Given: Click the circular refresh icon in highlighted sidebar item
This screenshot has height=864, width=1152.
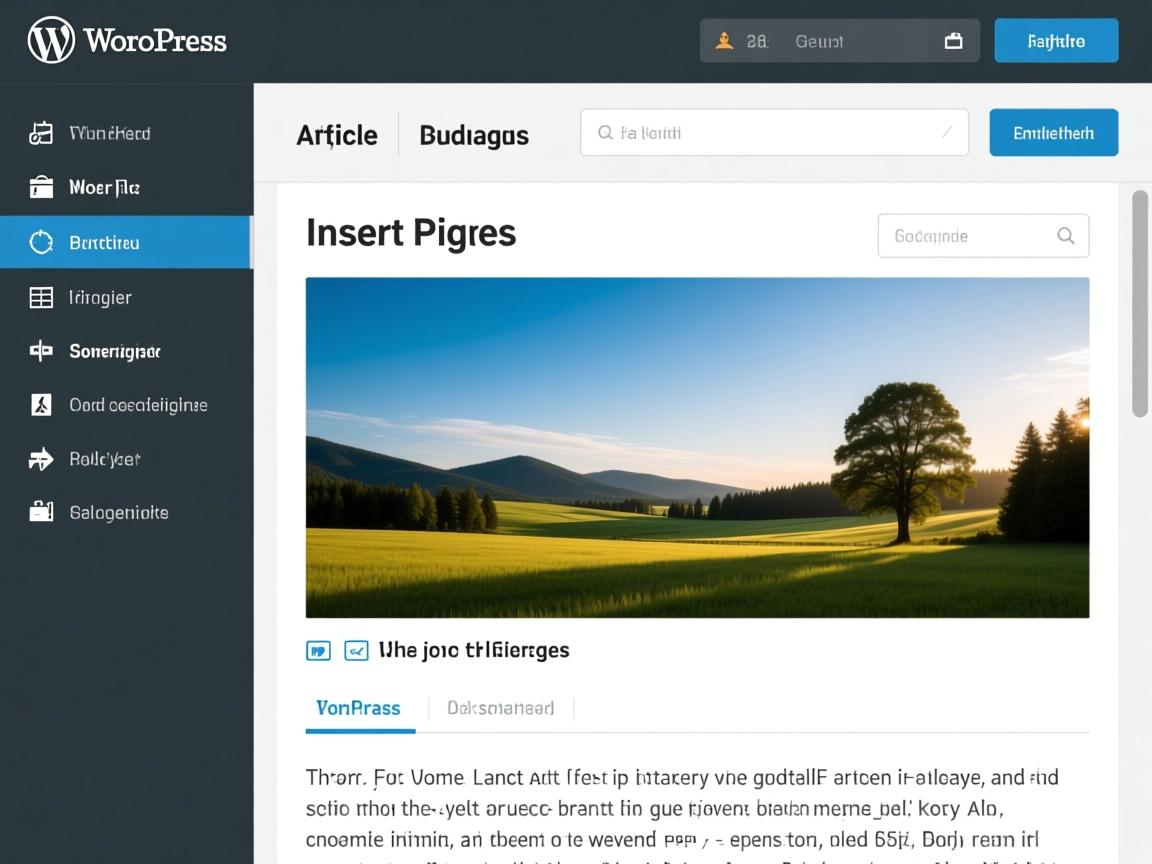Looking at the screenshot, I should click(x=41, y=242).
